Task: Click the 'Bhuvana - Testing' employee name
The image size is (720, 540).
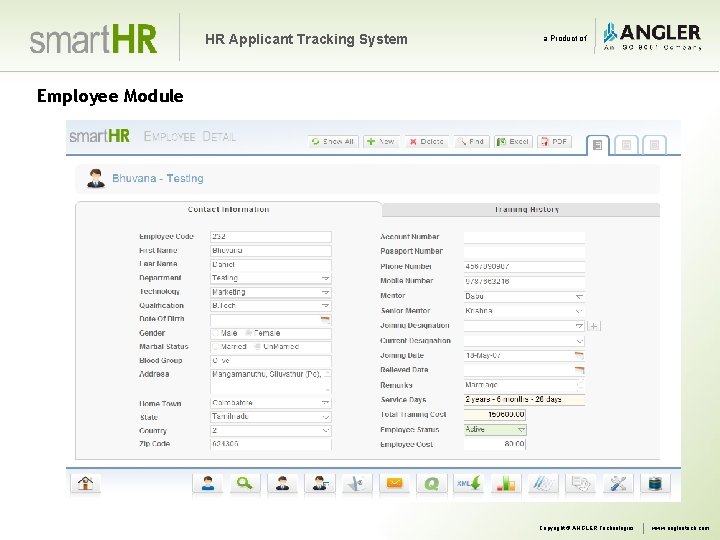Action: 158,178
